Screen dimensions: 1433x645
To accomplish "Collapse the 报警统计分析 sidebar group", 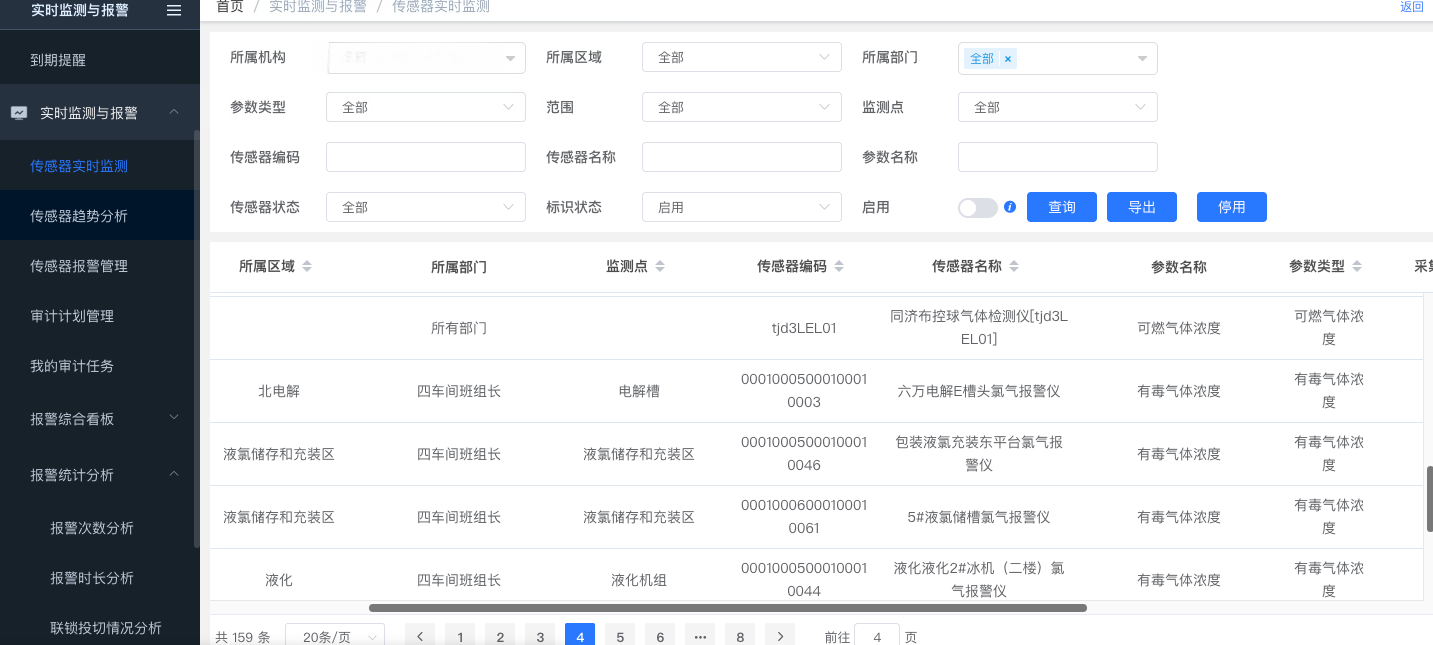I will 174,474.
